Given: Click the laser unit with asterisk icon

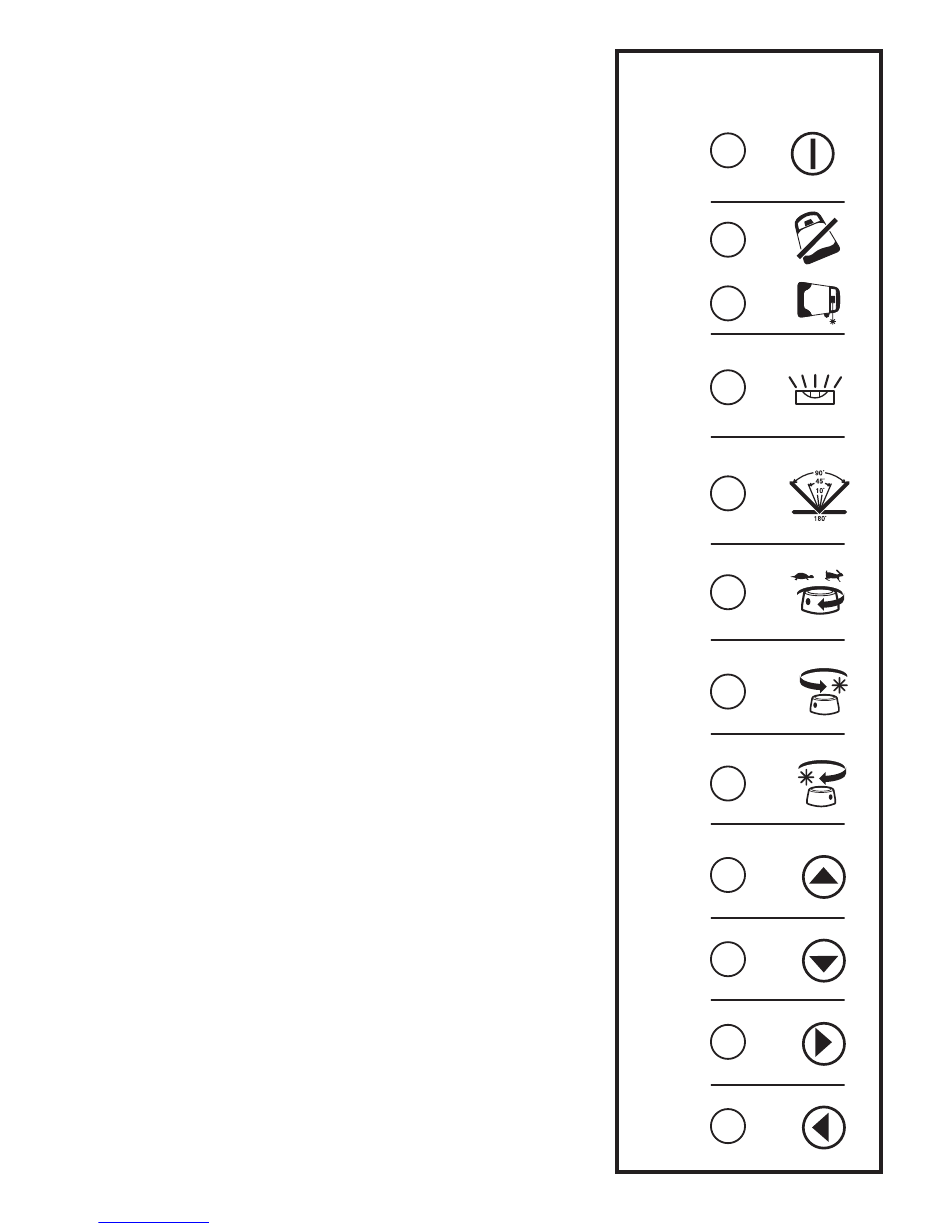Looking at the screenshot, I should pyautogui.click(x=819, y=302).
